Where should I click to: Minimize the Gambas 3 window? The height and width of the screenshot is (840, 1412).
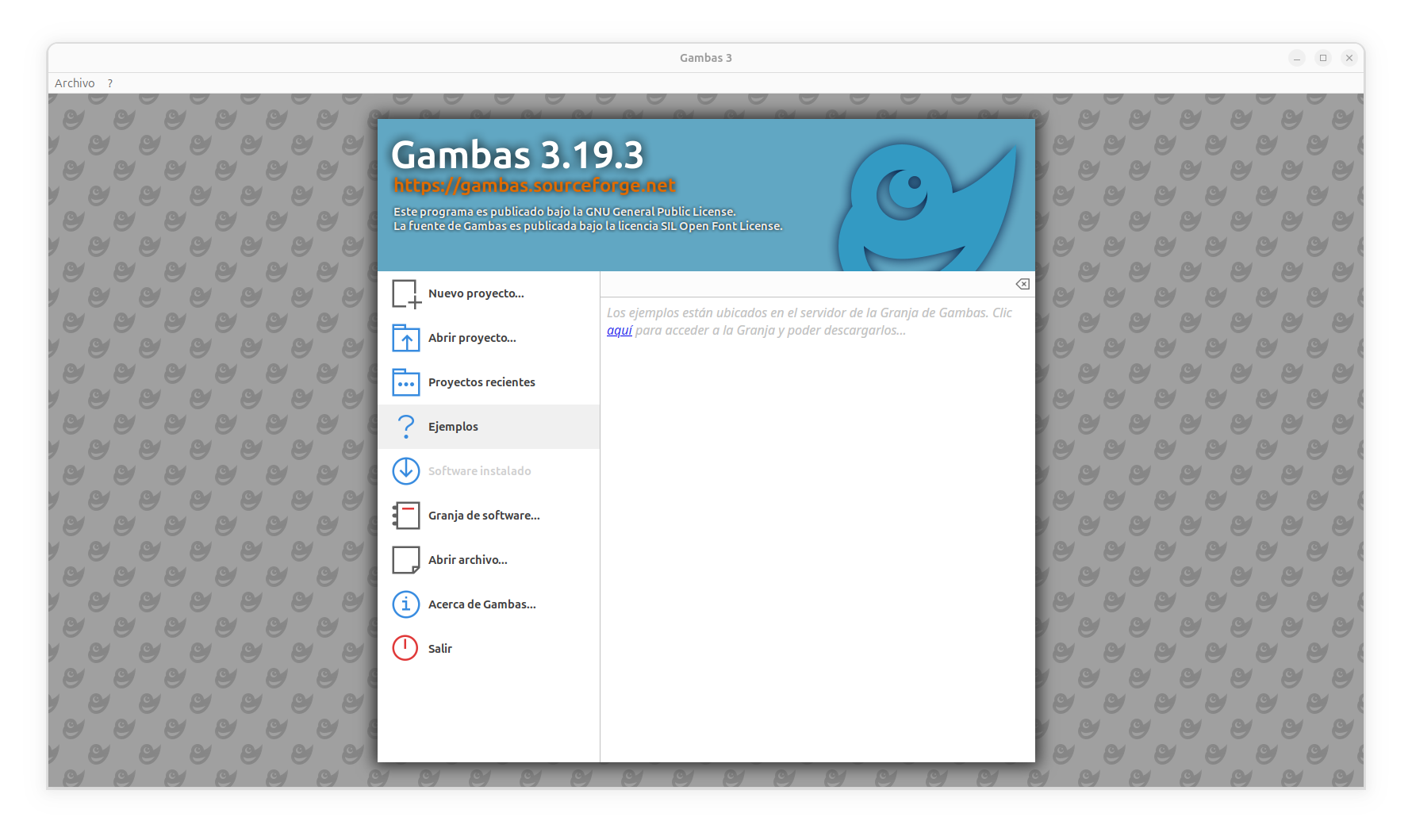click(x=1297, y=58)
